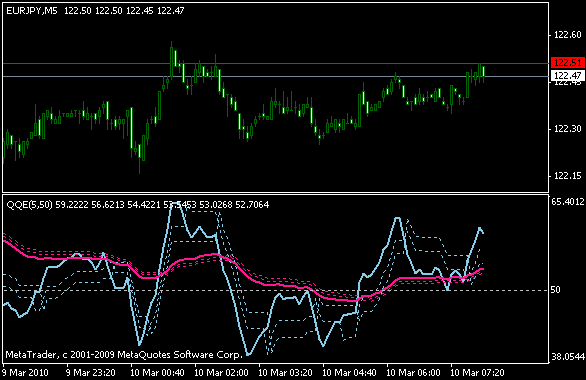Select the gray current price line

coord(276,76)
